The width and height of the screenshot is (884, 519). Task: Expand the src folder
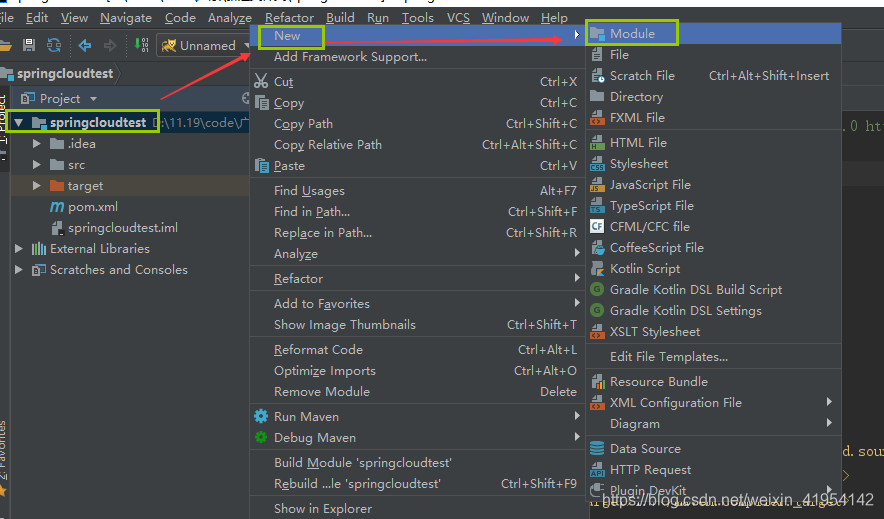pyautogui.click(x=37, y=165)
